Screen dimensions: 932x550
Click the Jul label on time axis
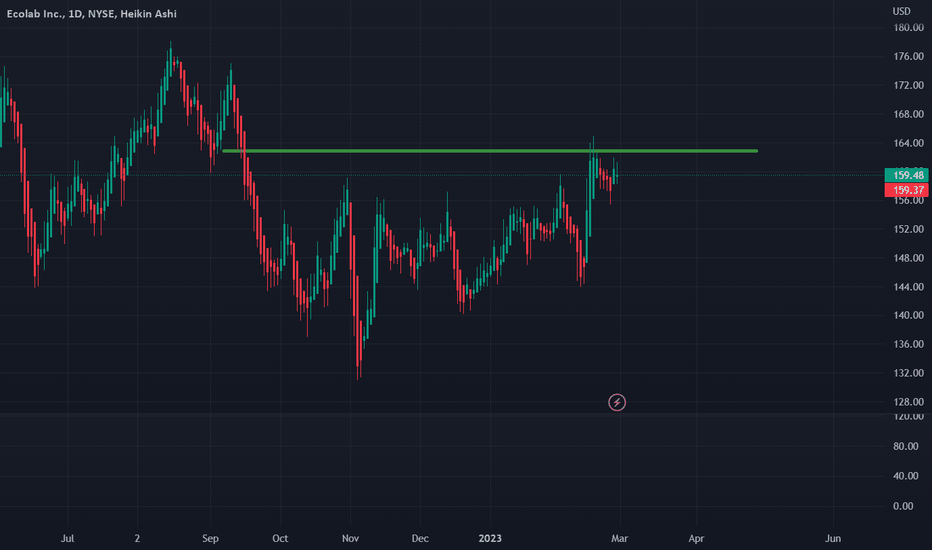click(x=67, y=538)
